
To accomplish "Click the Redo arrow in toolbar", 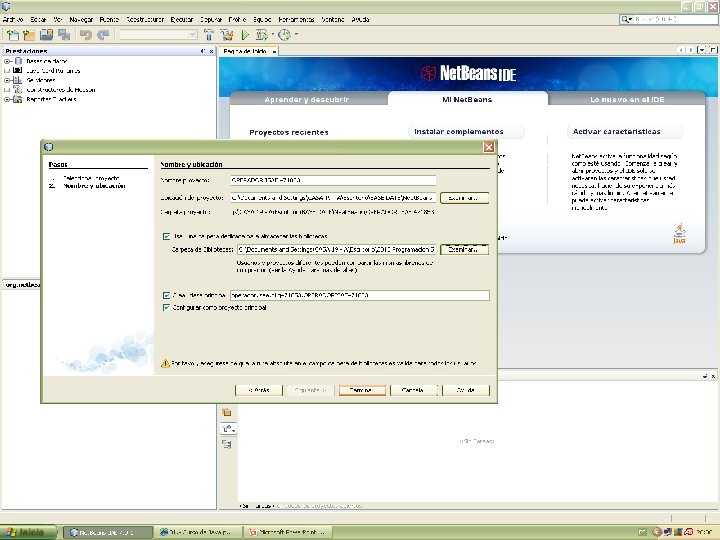I will coord(103,34).
